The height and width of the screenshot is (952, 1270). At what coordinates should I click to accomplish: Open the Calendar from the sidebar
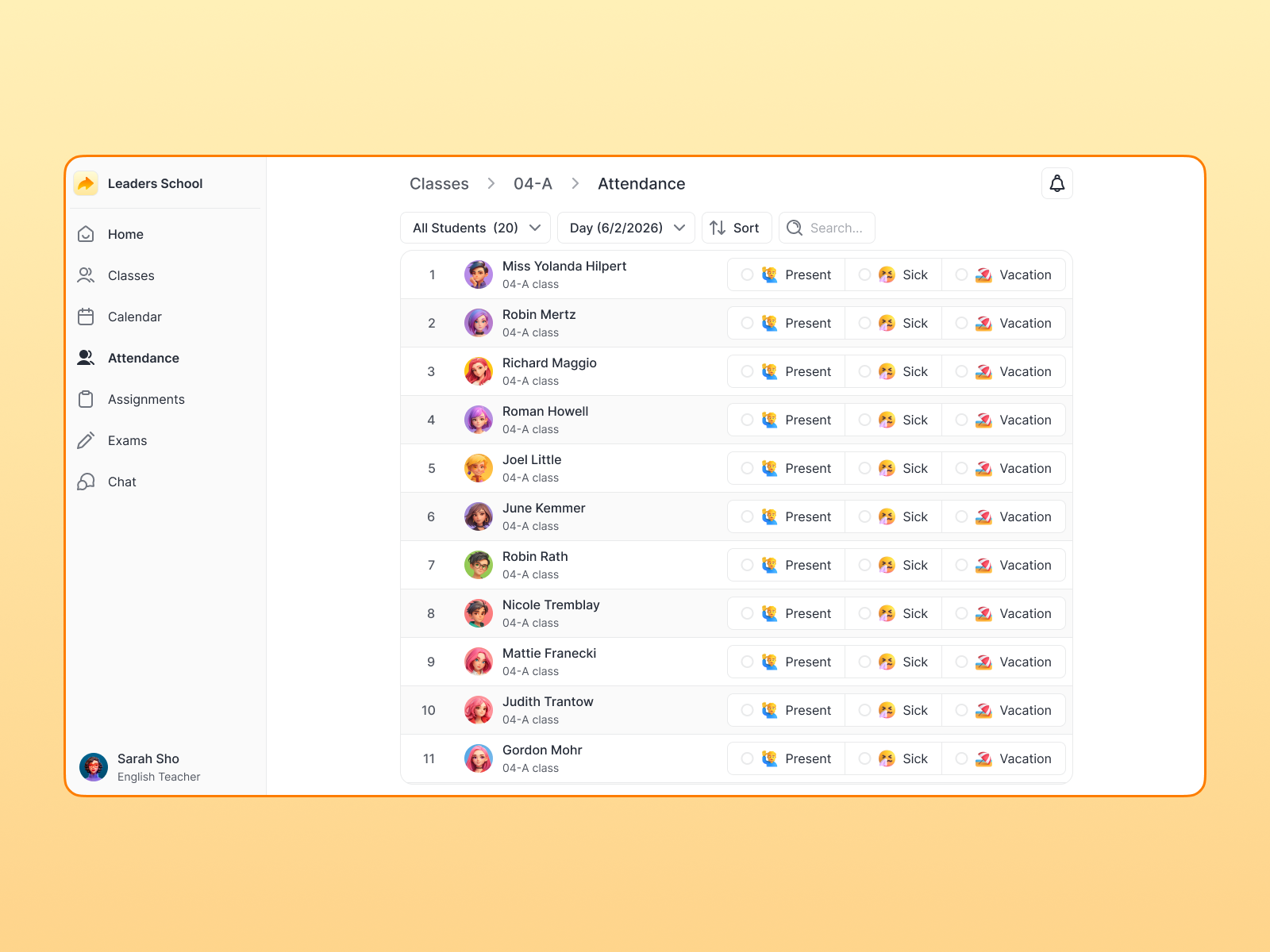[87, 317]
